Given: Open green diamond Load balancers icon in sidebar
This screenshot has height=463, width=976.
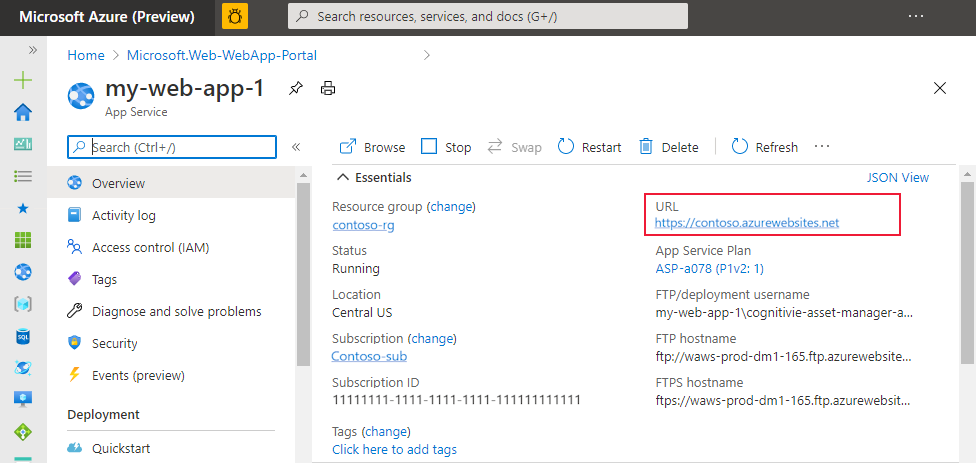Looking at the screenshot, I should click(x=23, y=431).
